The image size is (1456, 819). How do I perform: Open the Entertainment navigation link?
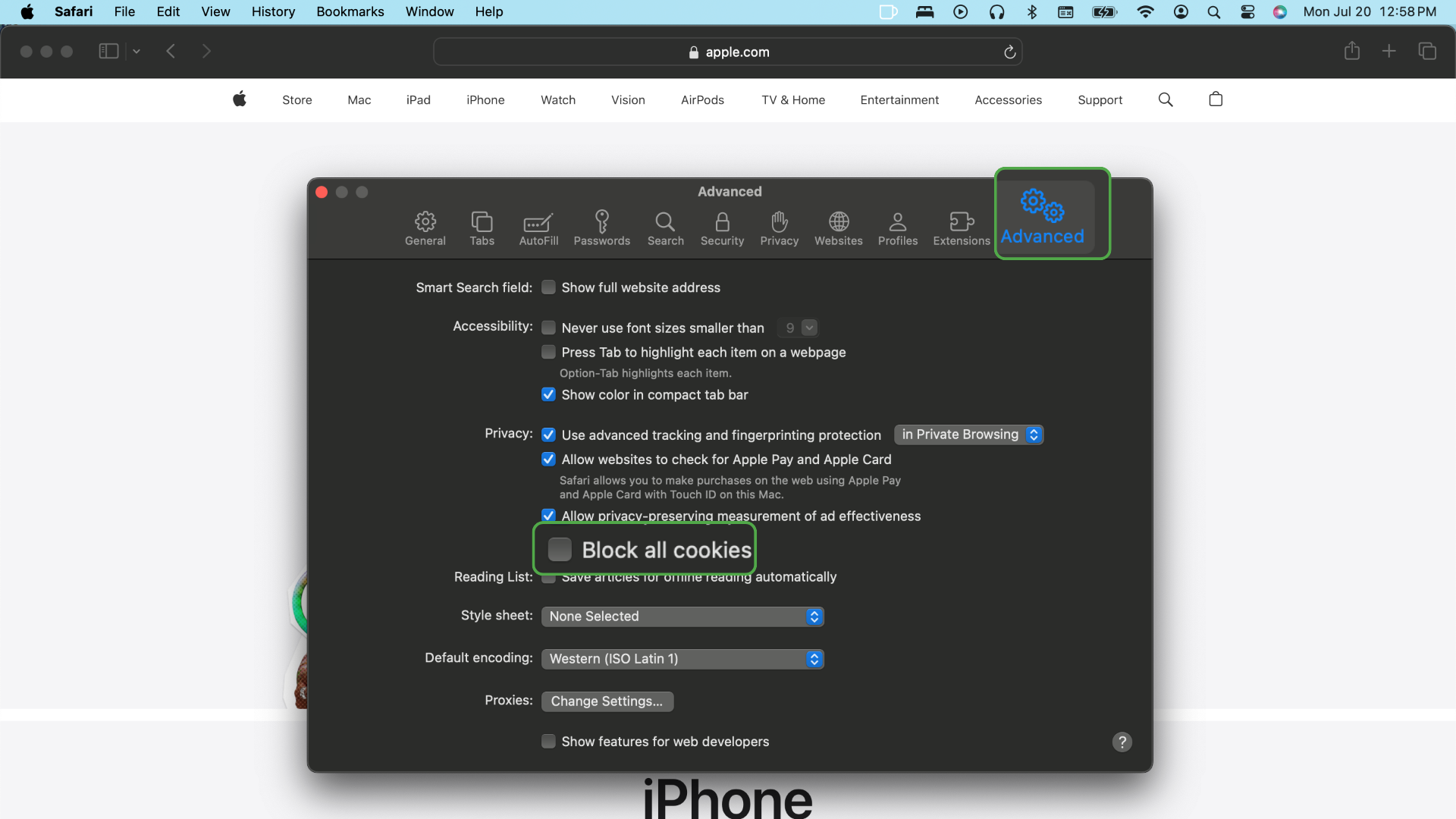coord(899,100)
